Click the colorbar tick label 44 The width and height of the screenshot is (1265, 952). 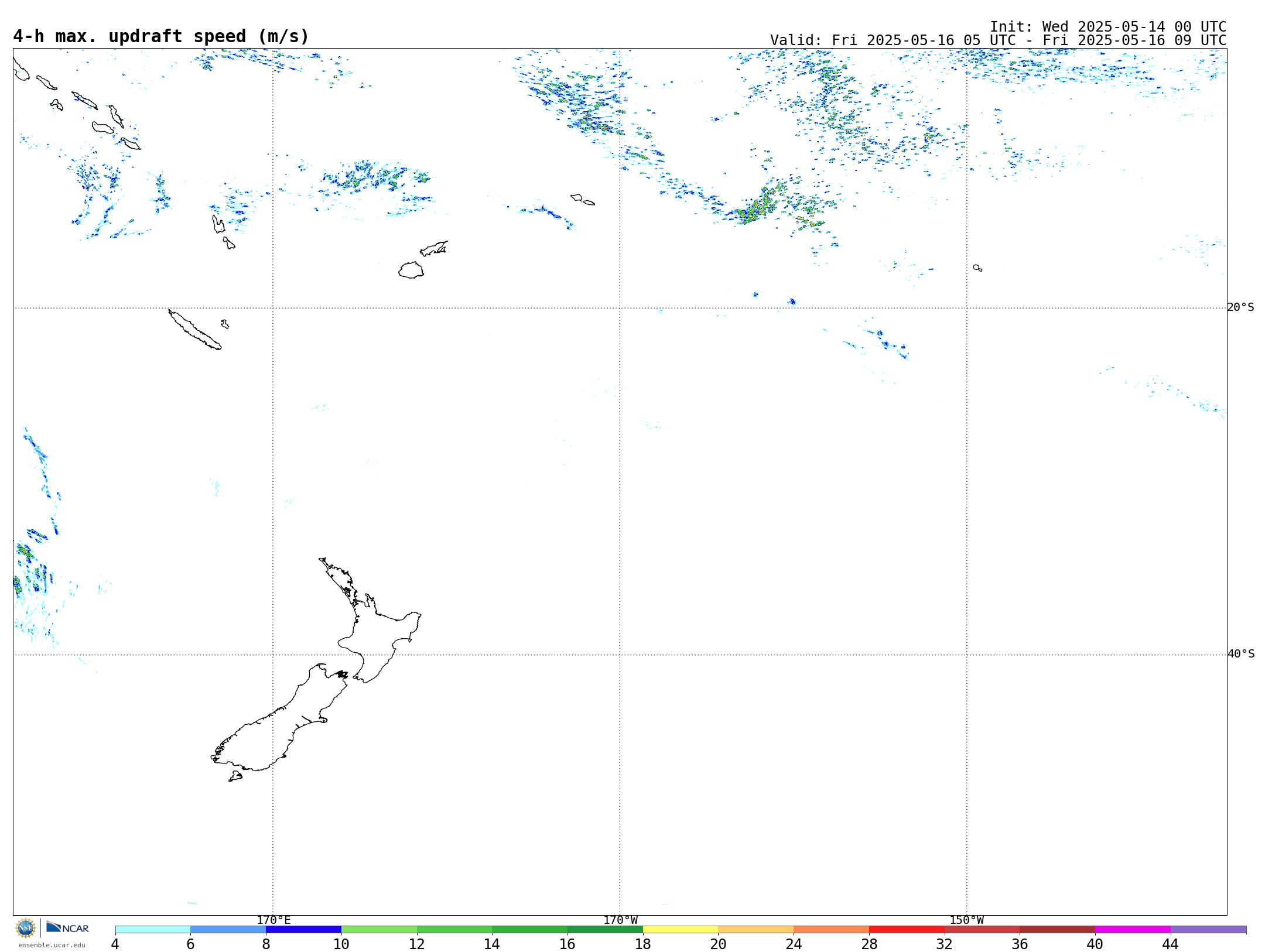click(x=1170, y=944)
